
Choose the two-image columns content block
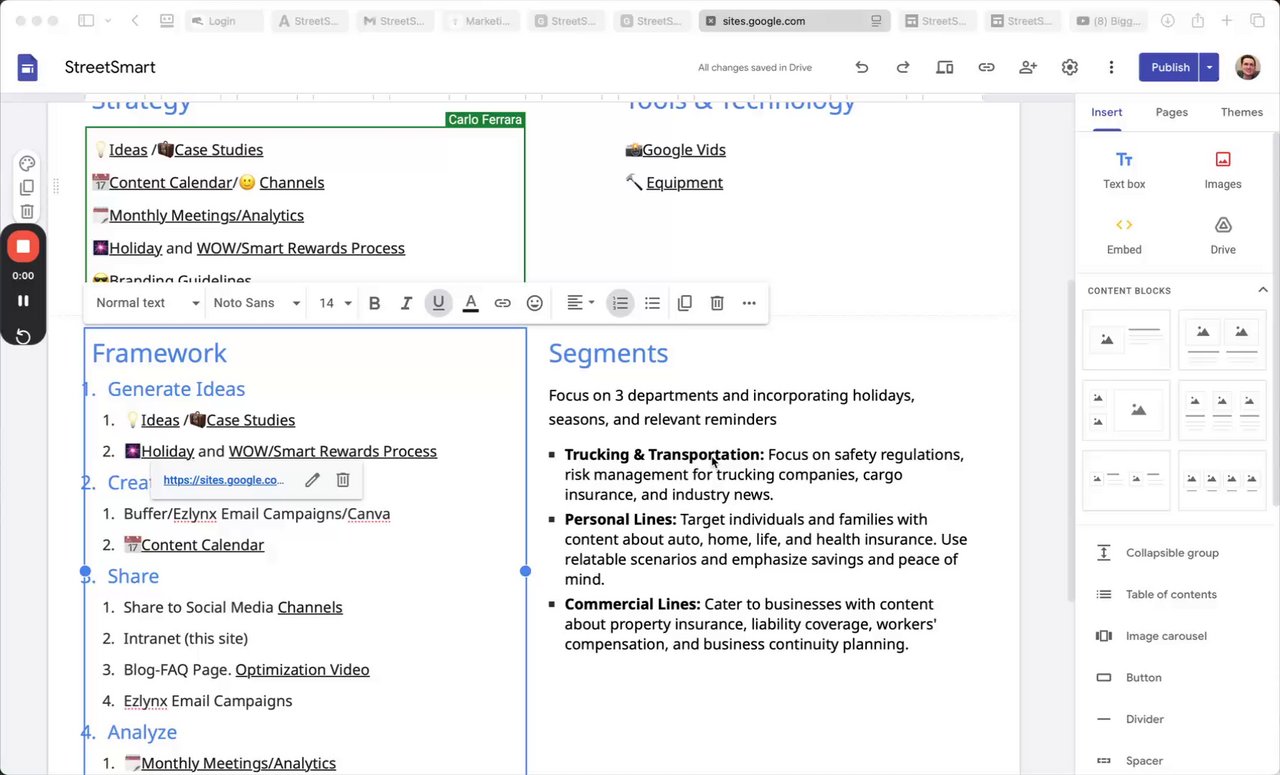click(x=1222, y=340)
